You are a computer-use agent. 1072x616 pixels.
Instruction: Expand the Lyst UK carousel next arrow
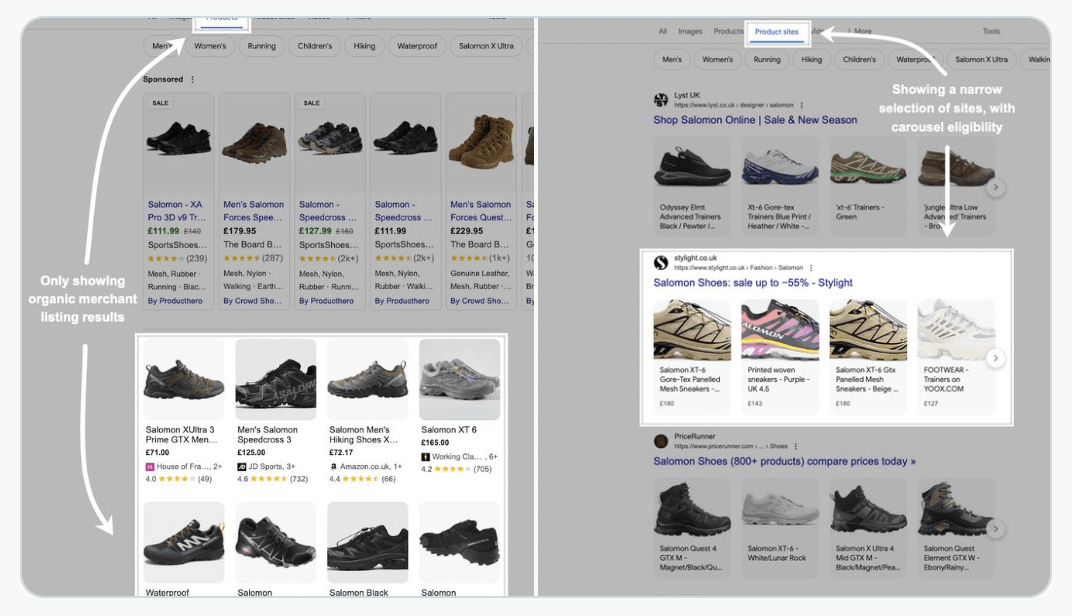tap(995, 187)
